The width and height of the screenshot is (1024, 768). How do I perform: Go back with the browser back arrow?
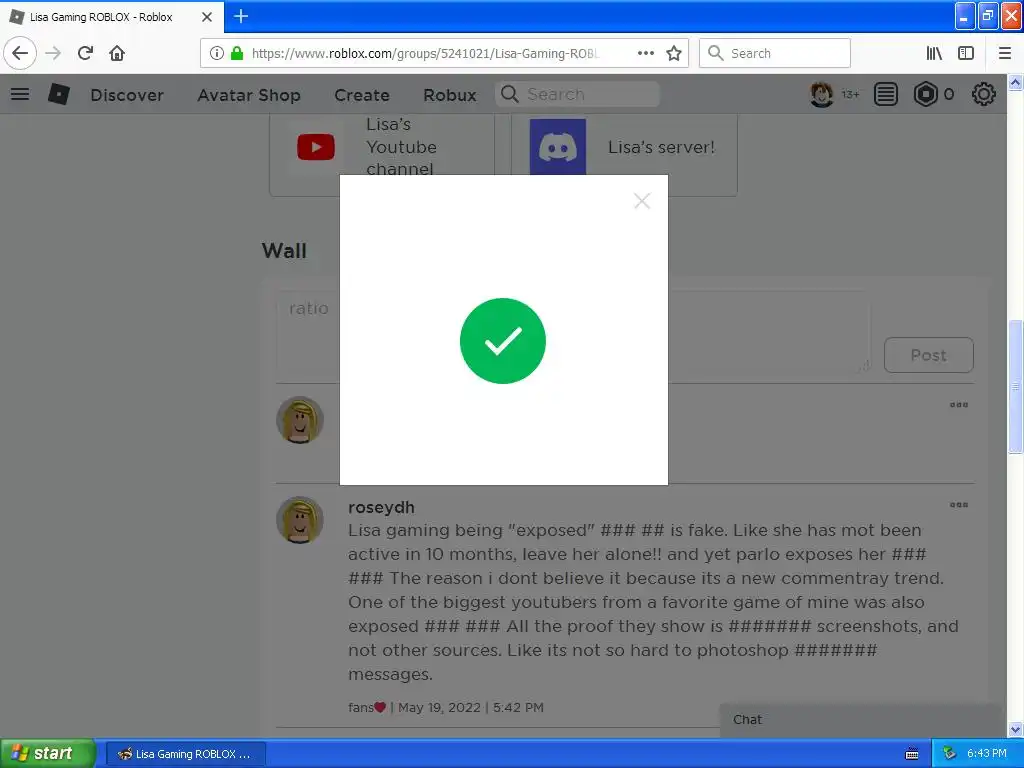pyautogui.click(x=20, y=53)
